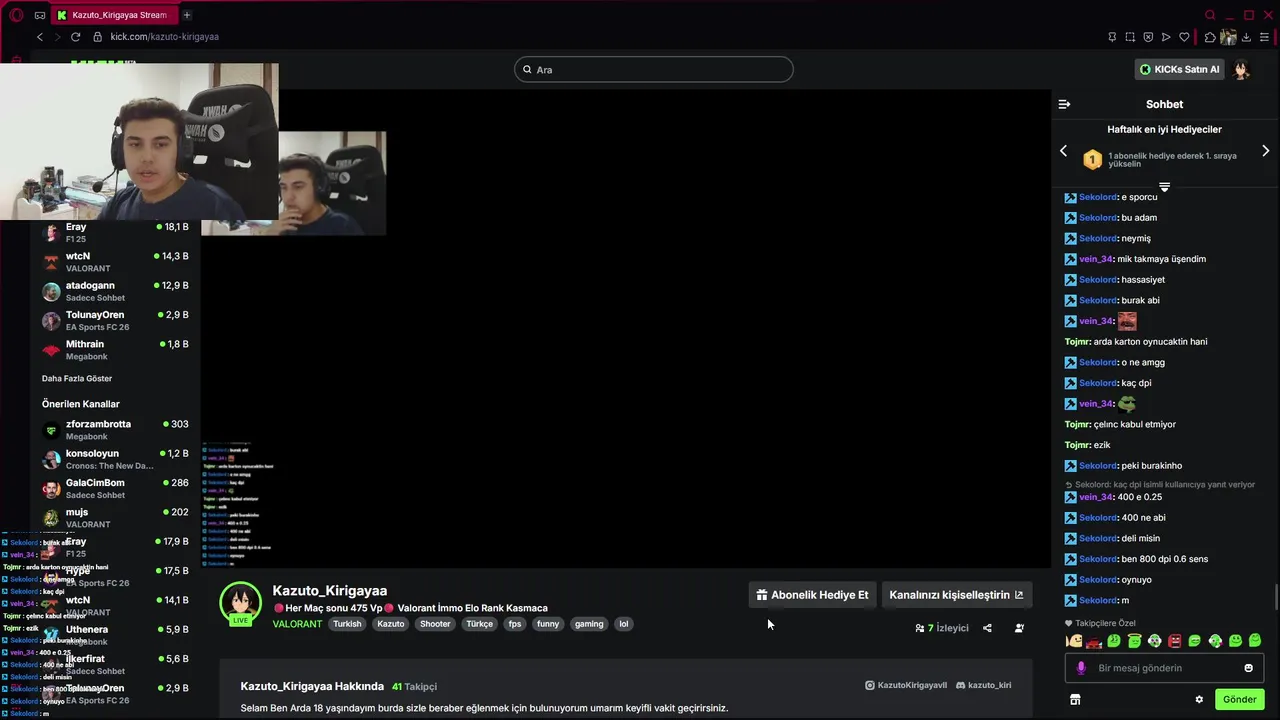This screenshot has height=720, width=1280.
Task: Open the ad blocker shield icon
Action: pyautogui.click(x=1148, y=37)
